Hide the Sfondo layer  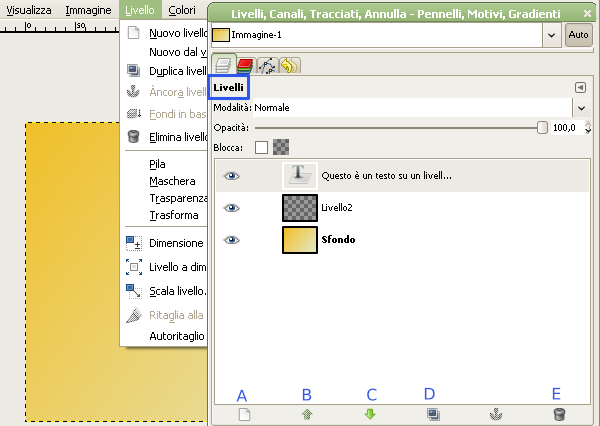click(x=232, y=240)
